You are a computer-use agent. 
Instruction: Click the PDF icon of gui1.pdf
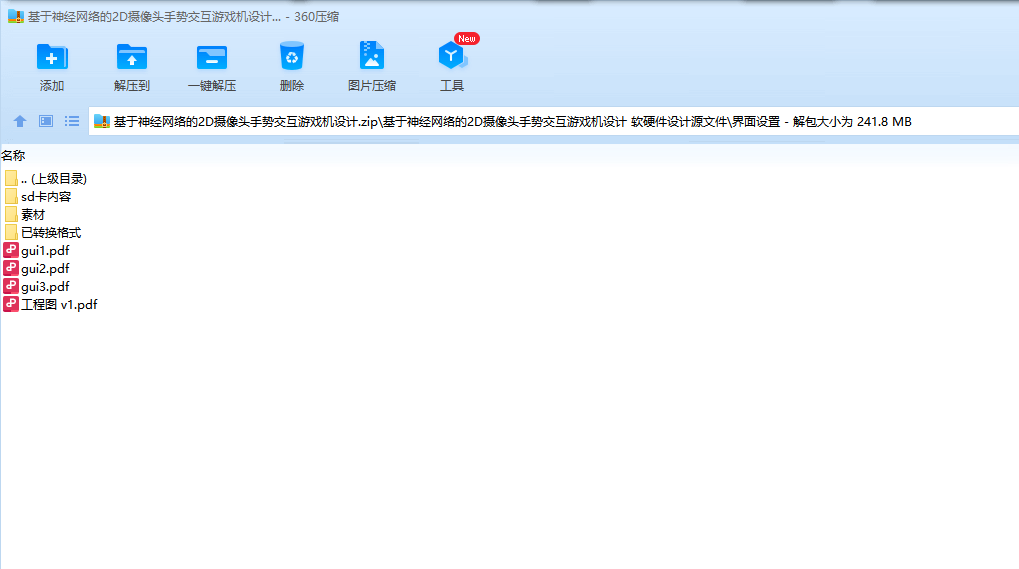tap(11, 250)
